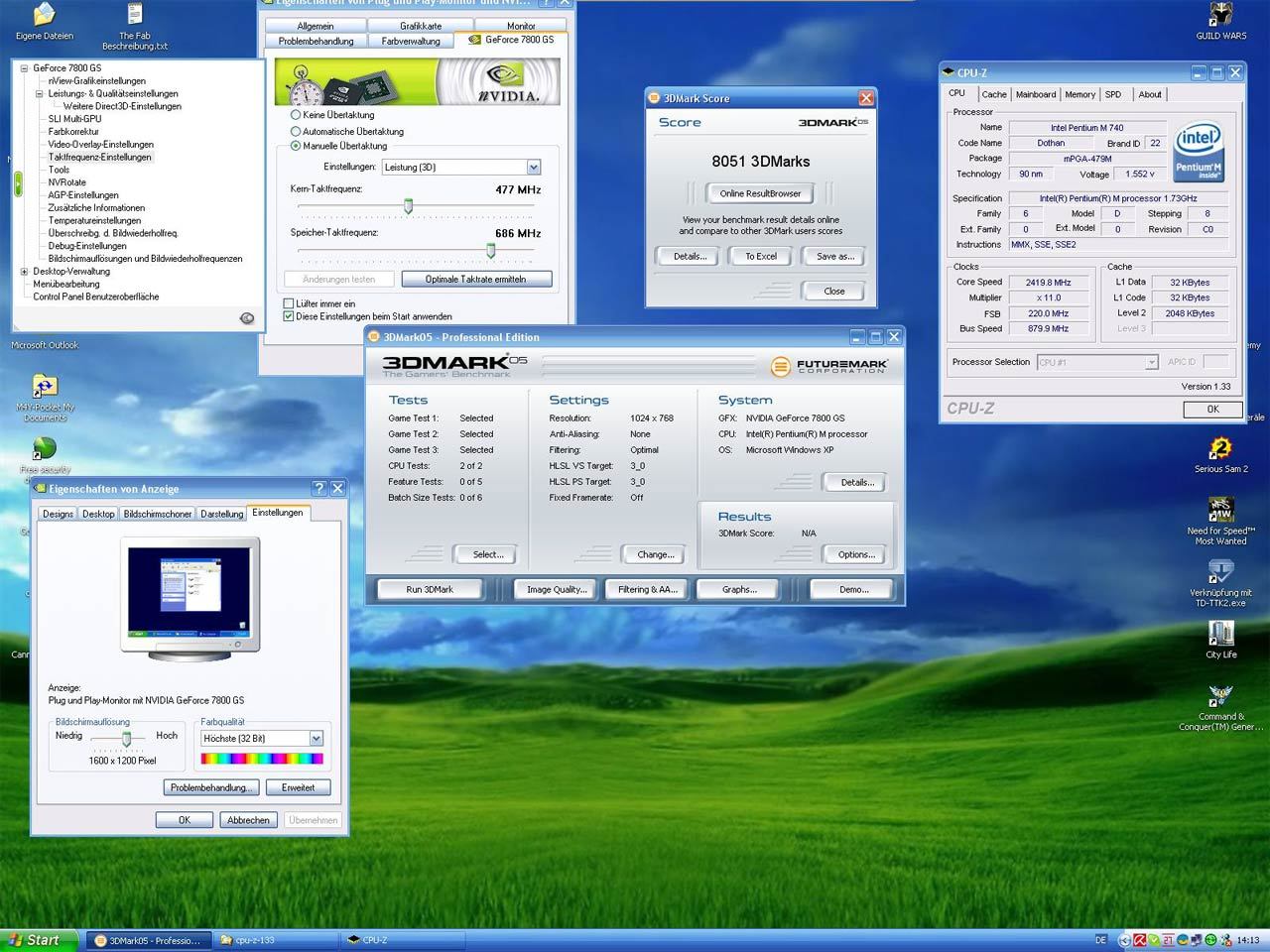The width and height of the screenshot is (1270, 952).
Task: Select Taktfrequenz-Einstellungen in the tree
Action: click(100, 157)
